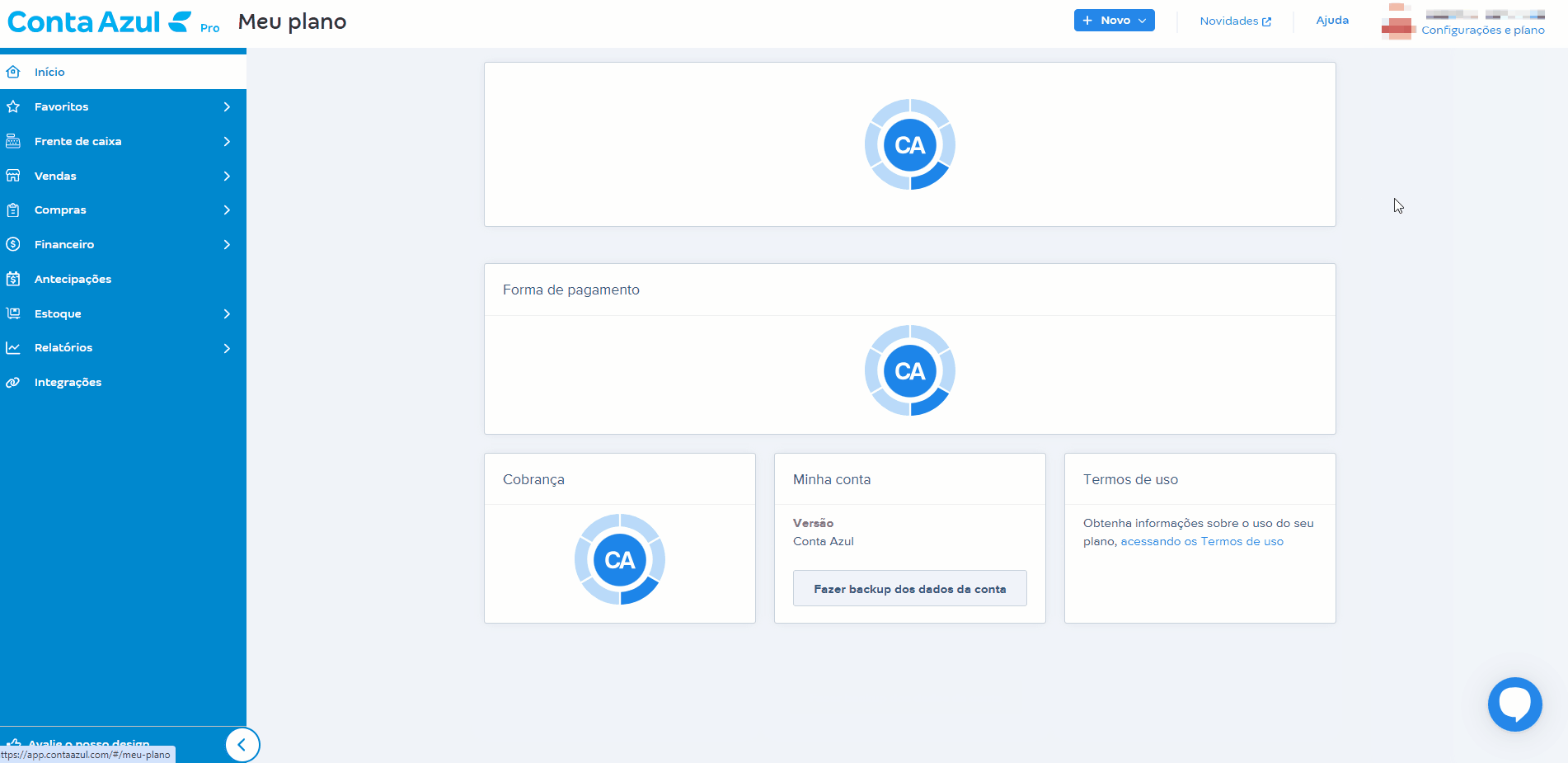Screen dimensions: 1568x763
Task: Click Fazer backup dos dados da conta
Action: pos(909,589)
